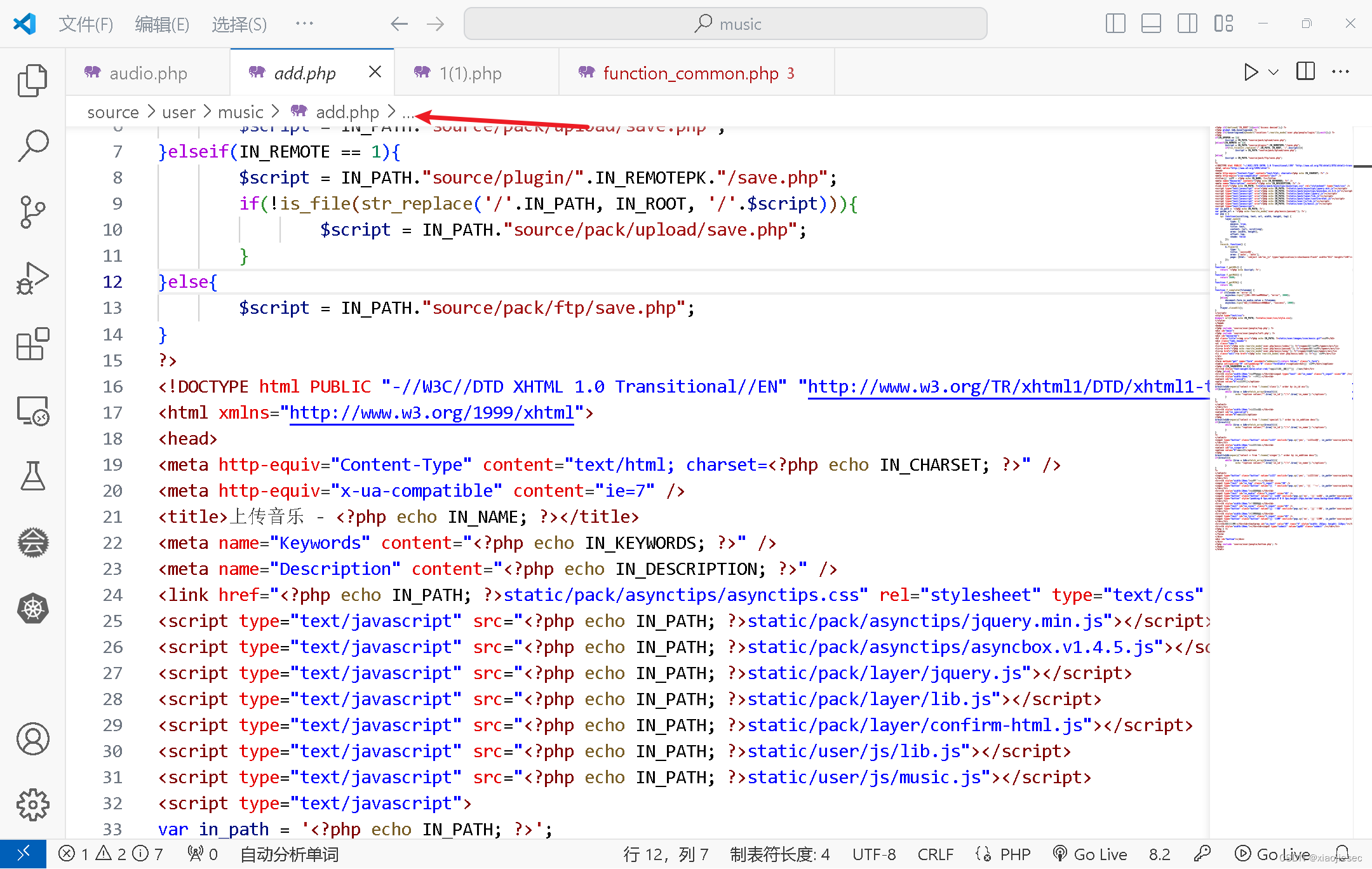This screenshot has height=869, width=1372.
Task: Click the music command center search box
Action: (725, 24)
